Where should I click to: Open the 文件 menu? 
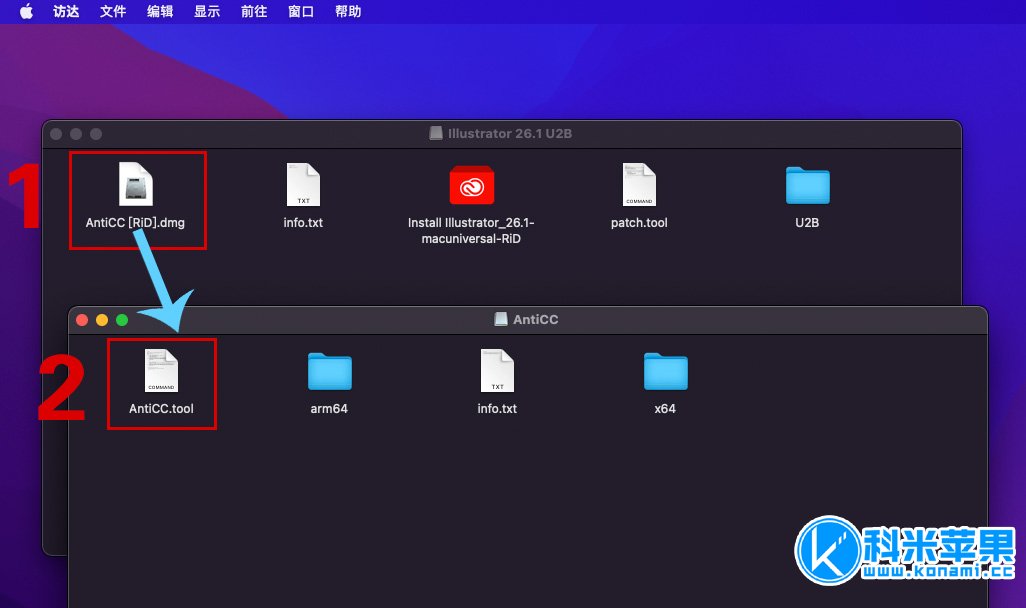pos(113,11)
